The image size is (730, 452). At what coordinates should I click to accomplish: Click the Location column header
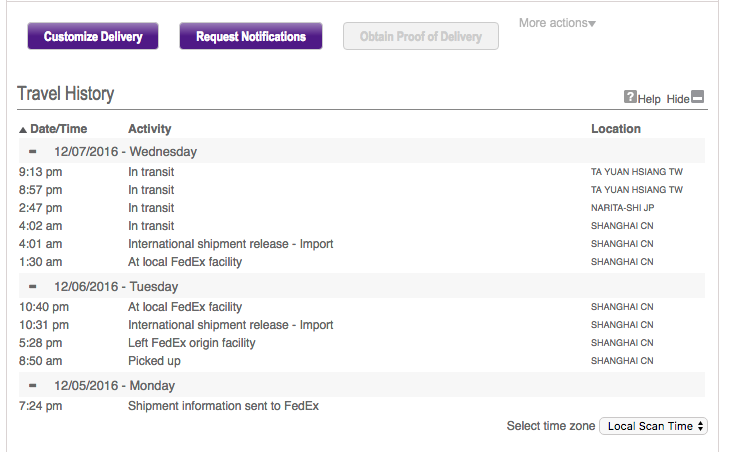(616, 129)
